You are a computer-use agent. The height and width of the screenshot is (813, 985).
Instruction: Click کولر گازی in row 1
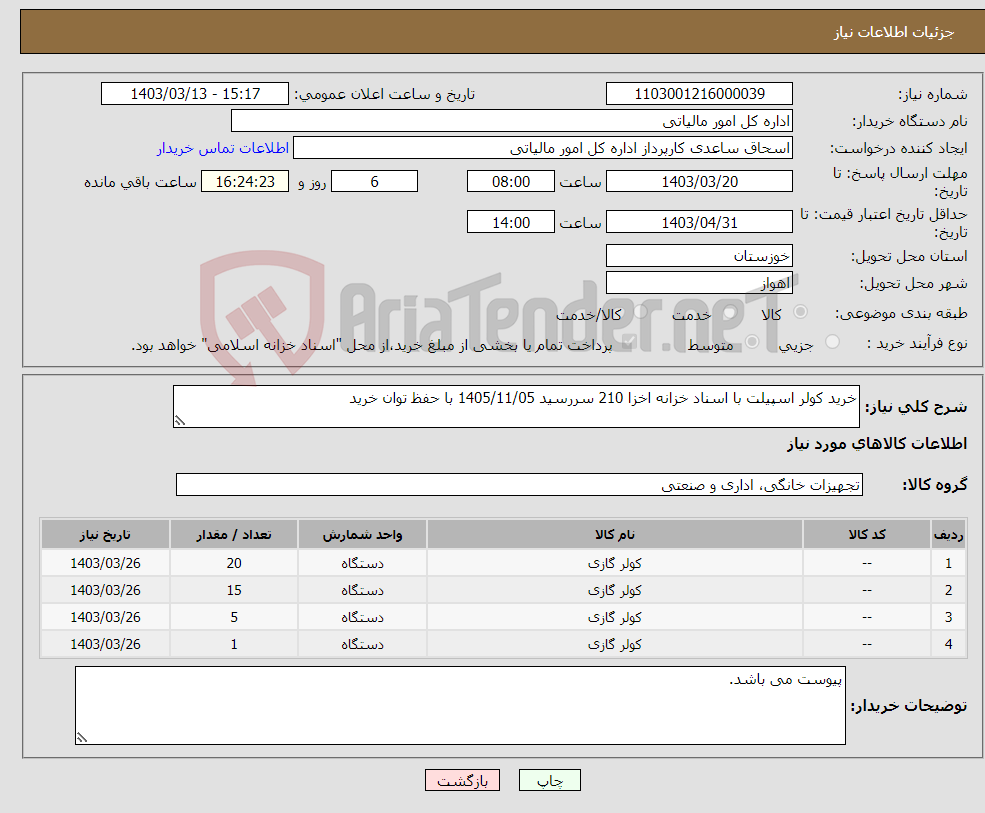click(x=615, y=563)
